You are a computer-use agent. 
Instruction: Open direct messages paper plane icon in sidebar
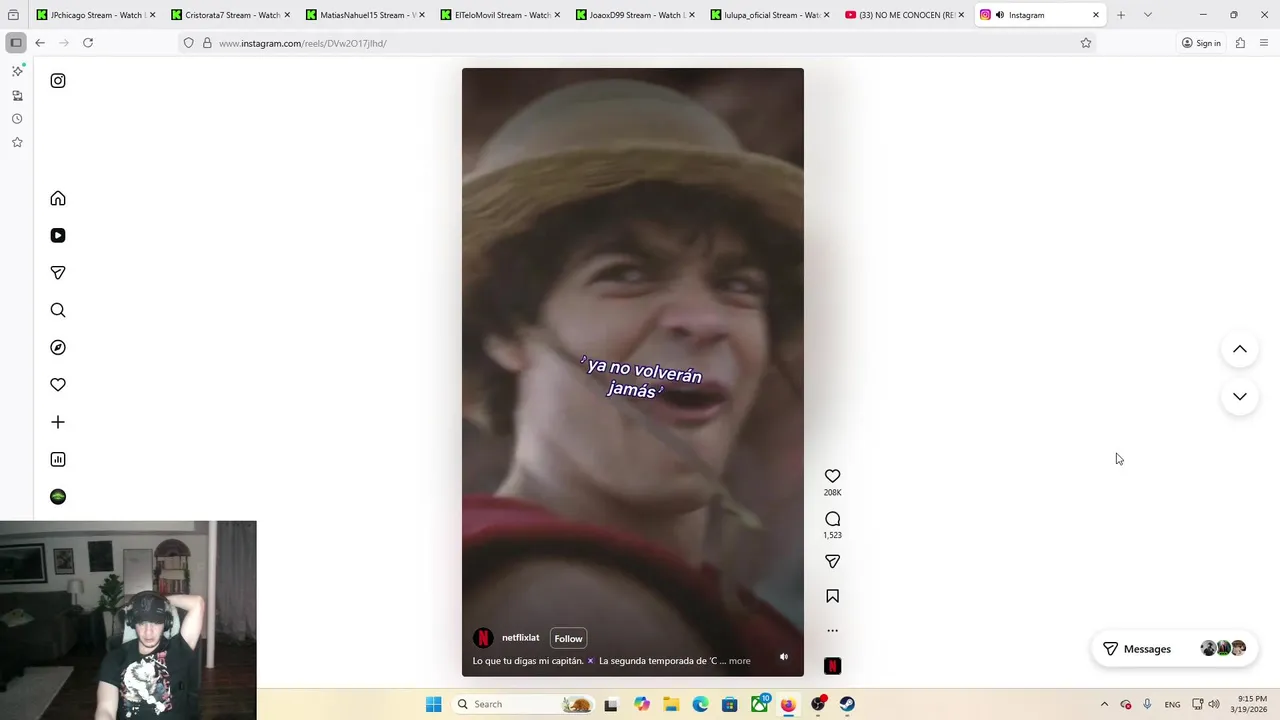[x=58, y=273]
